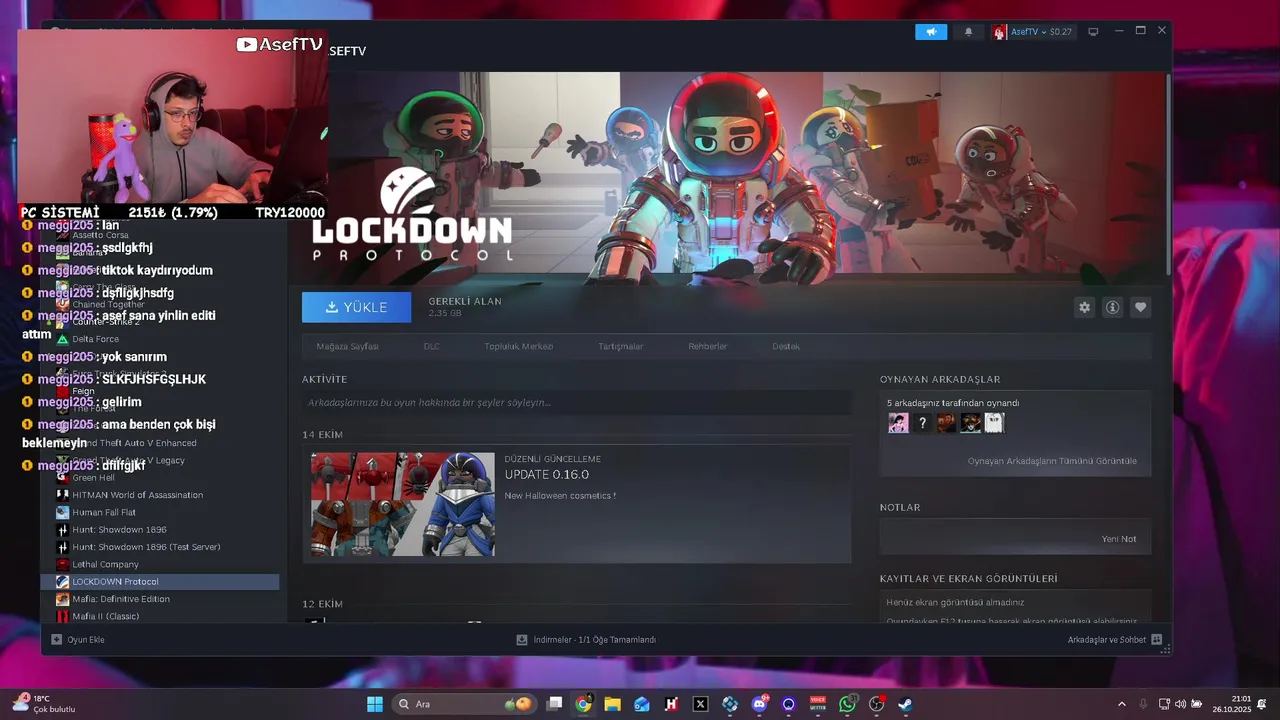Click the activity comment input field
The width and height of the screenshot is (1280, 720).
pyautogui.click(x=576, y=402)
